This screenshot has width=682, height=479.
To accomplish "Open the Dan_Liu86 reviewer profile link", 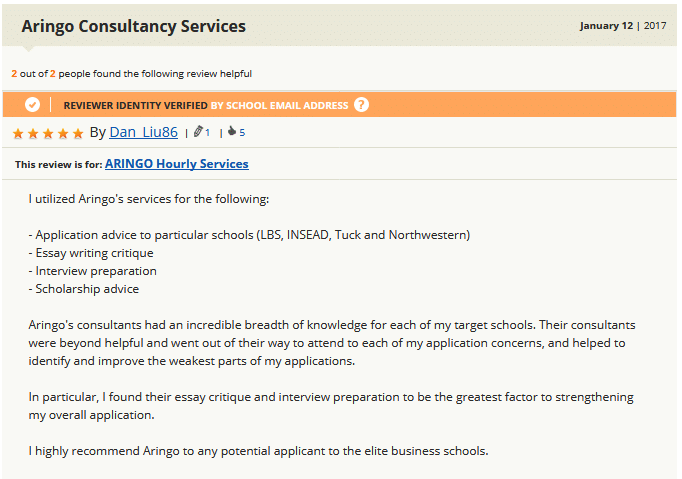I will click(x=144, y=132).
